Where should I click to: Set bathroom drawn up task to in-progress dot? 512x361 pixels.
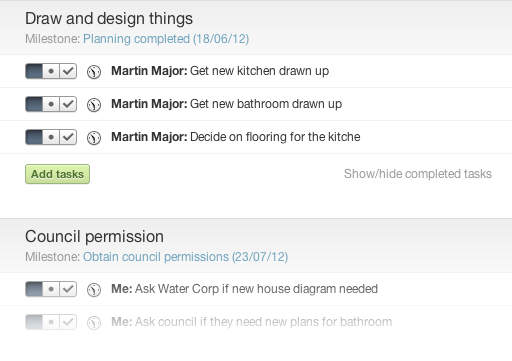click(51, 104)
